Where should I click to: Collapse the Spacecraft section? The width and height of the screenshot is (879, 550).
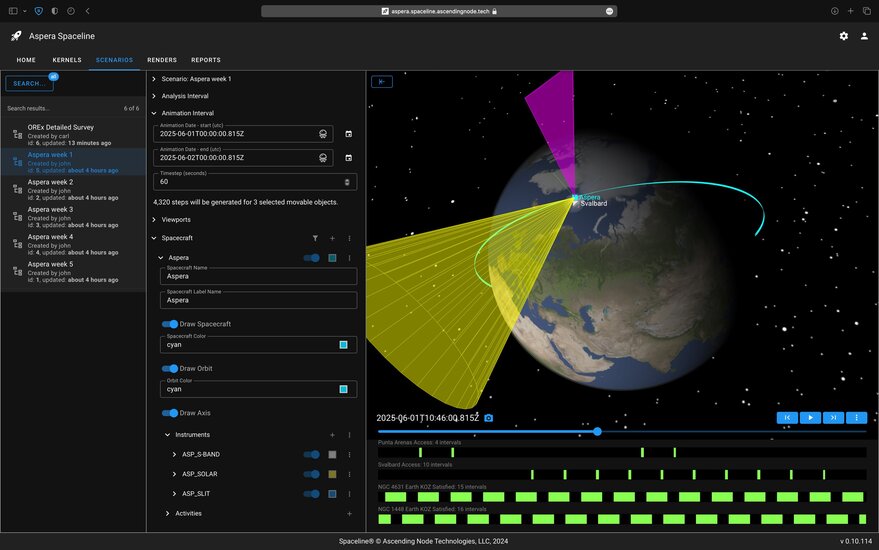154,238
